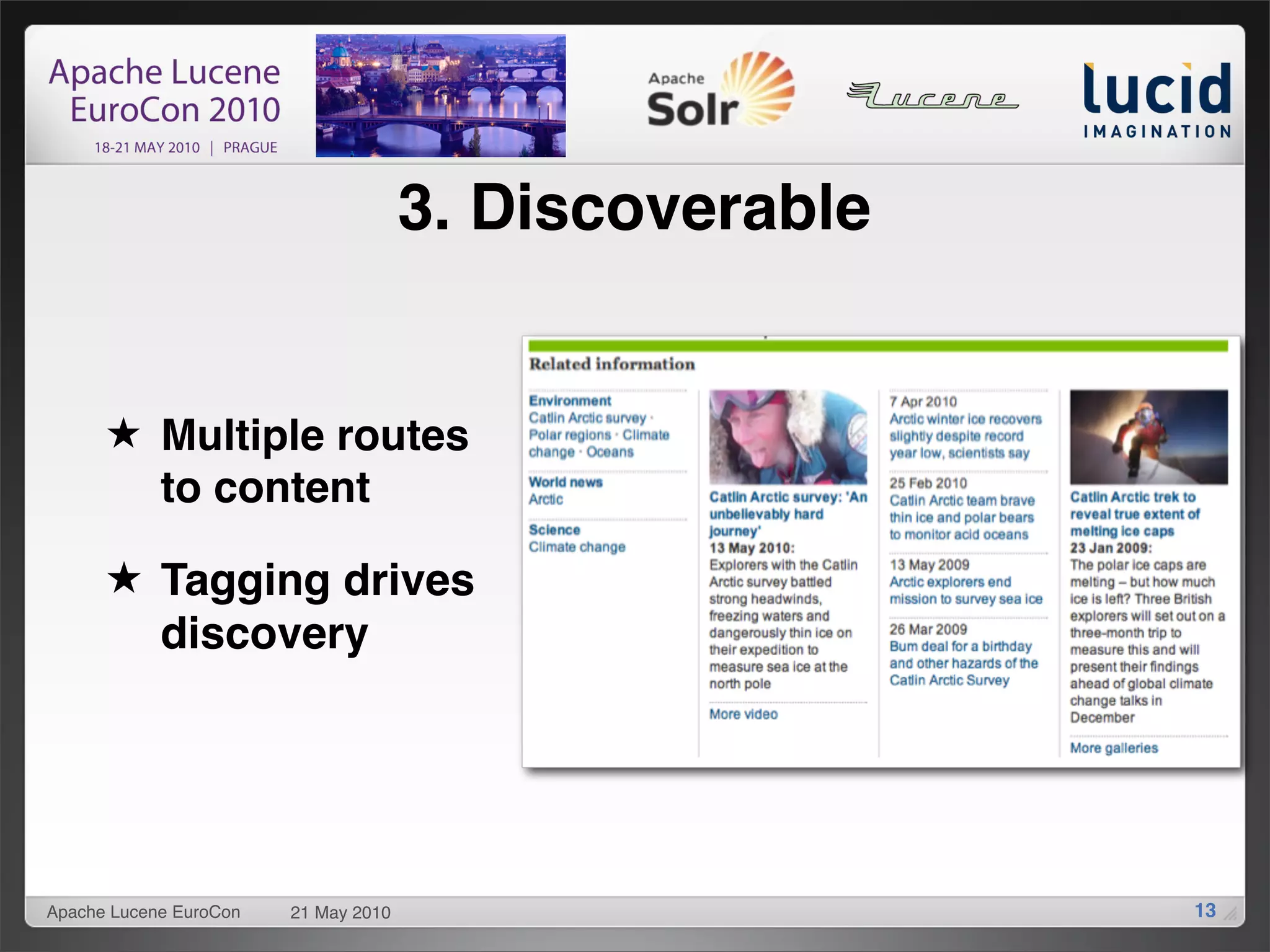Click the '23 Jan 2009:' gallery date
This screenshot has height=952, width=1270.
pos(1111,548)
